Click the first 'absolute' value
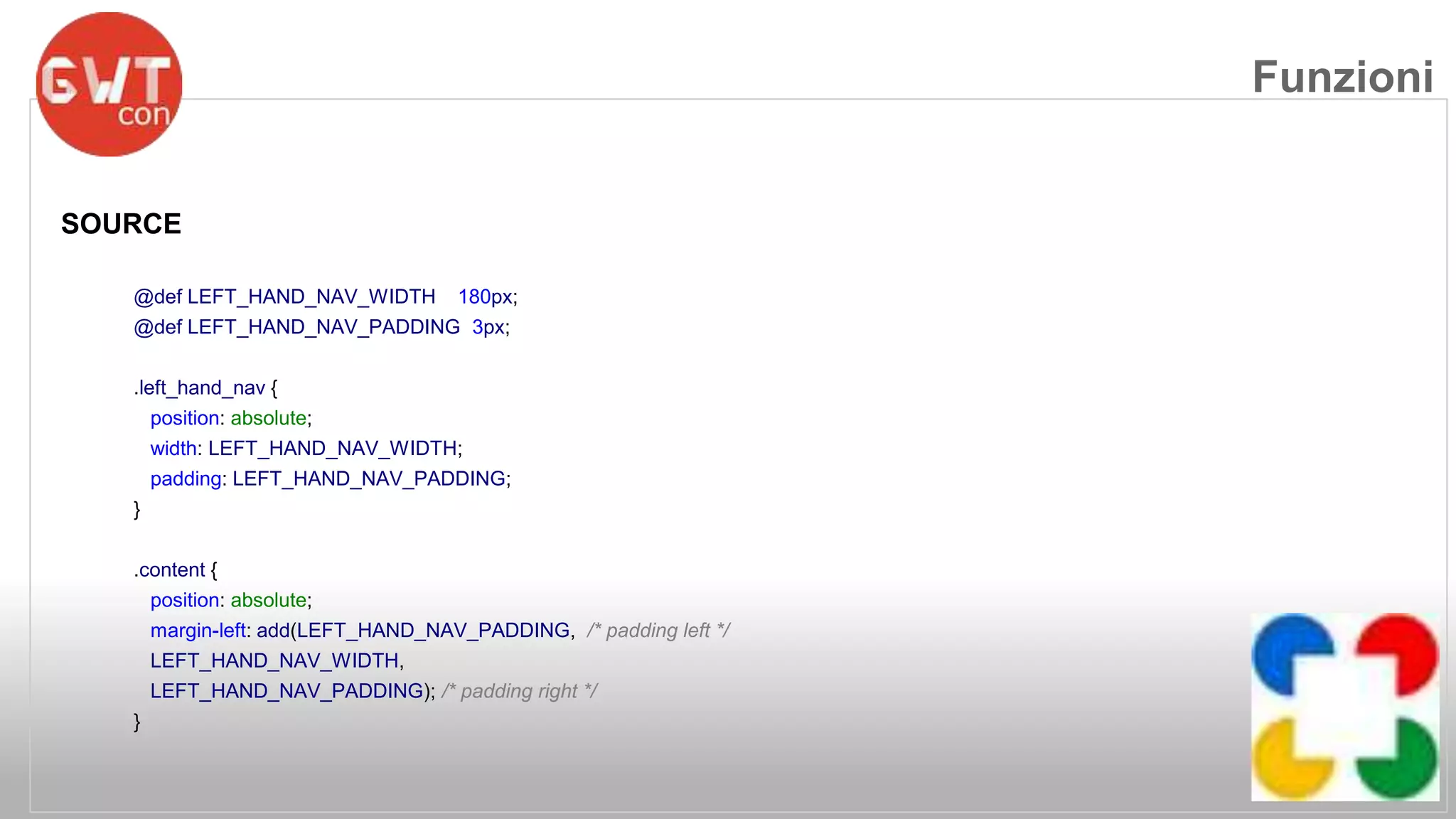This screenshot has height=819, width=1456. pos(268,418)
